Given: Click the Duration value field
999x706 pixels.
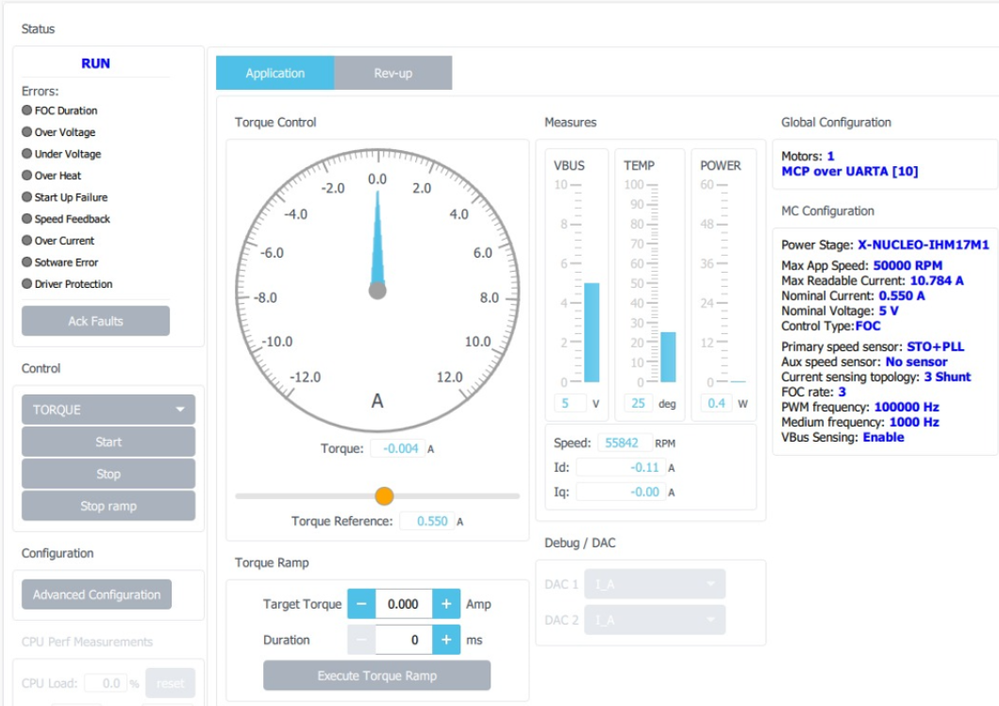Looking at the screenshot, I should click(404, 639).
